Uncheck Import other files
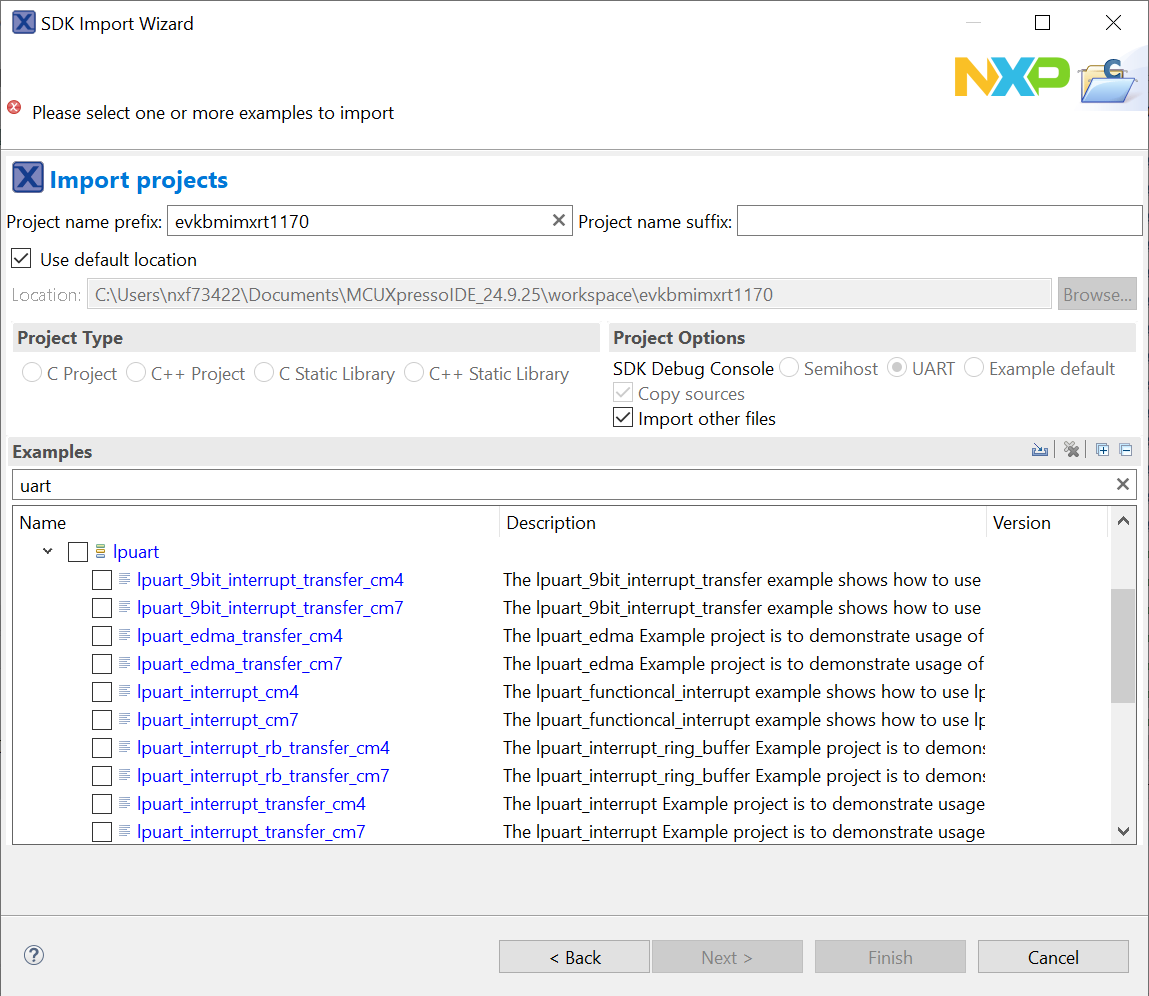This screenshot has height=996, width=1149. tap(623, 419)
